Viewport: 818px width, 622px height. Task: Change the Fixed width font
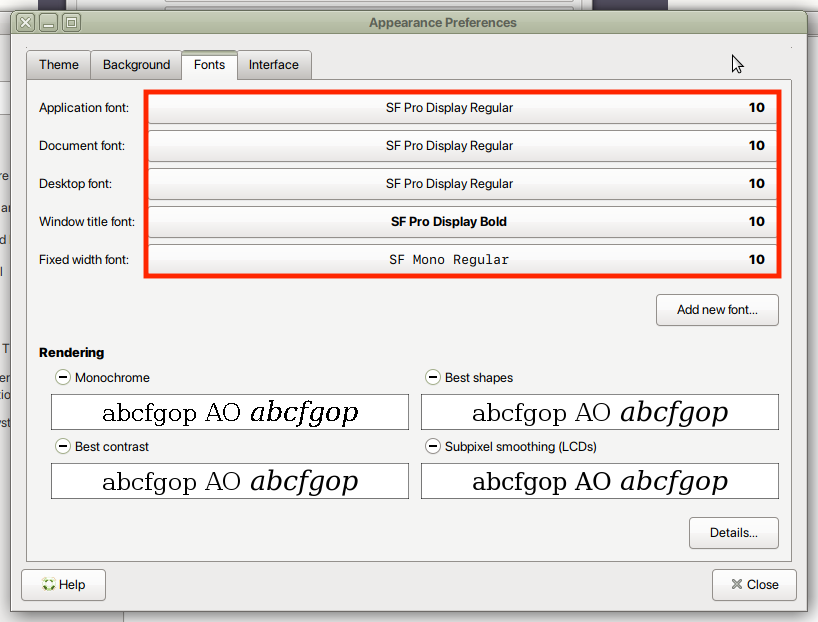[x=462, y=260]
